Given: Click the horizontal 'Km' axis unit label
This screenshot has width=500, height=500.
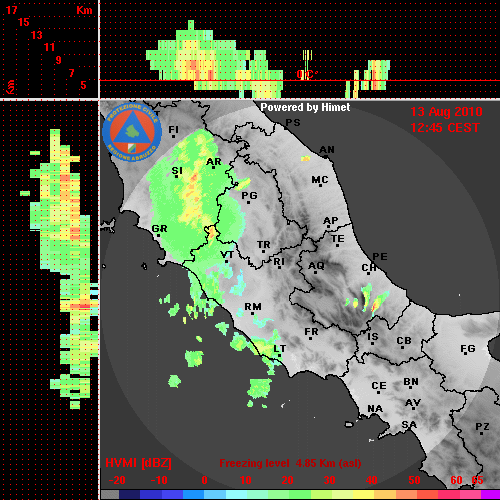Looking at the screenshot, I should pyautogui.click(x=84, y=10).
